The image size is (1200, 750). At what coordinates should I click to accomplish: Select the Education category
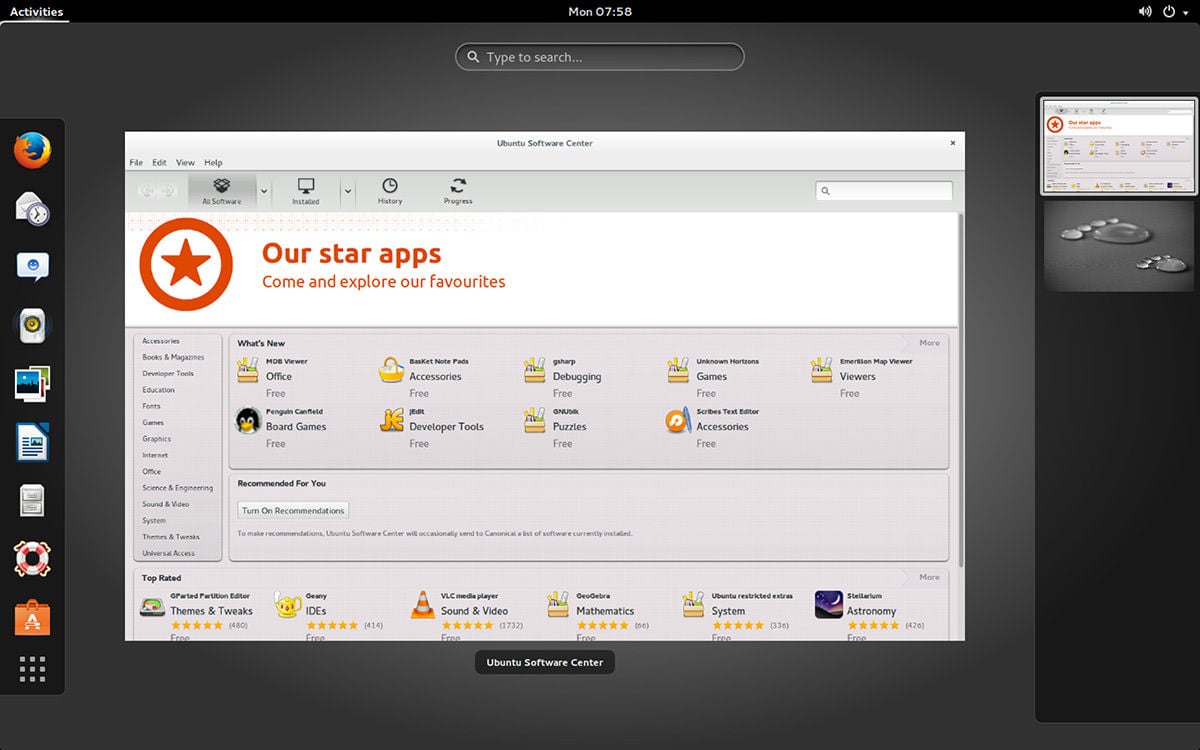[158, 390]
